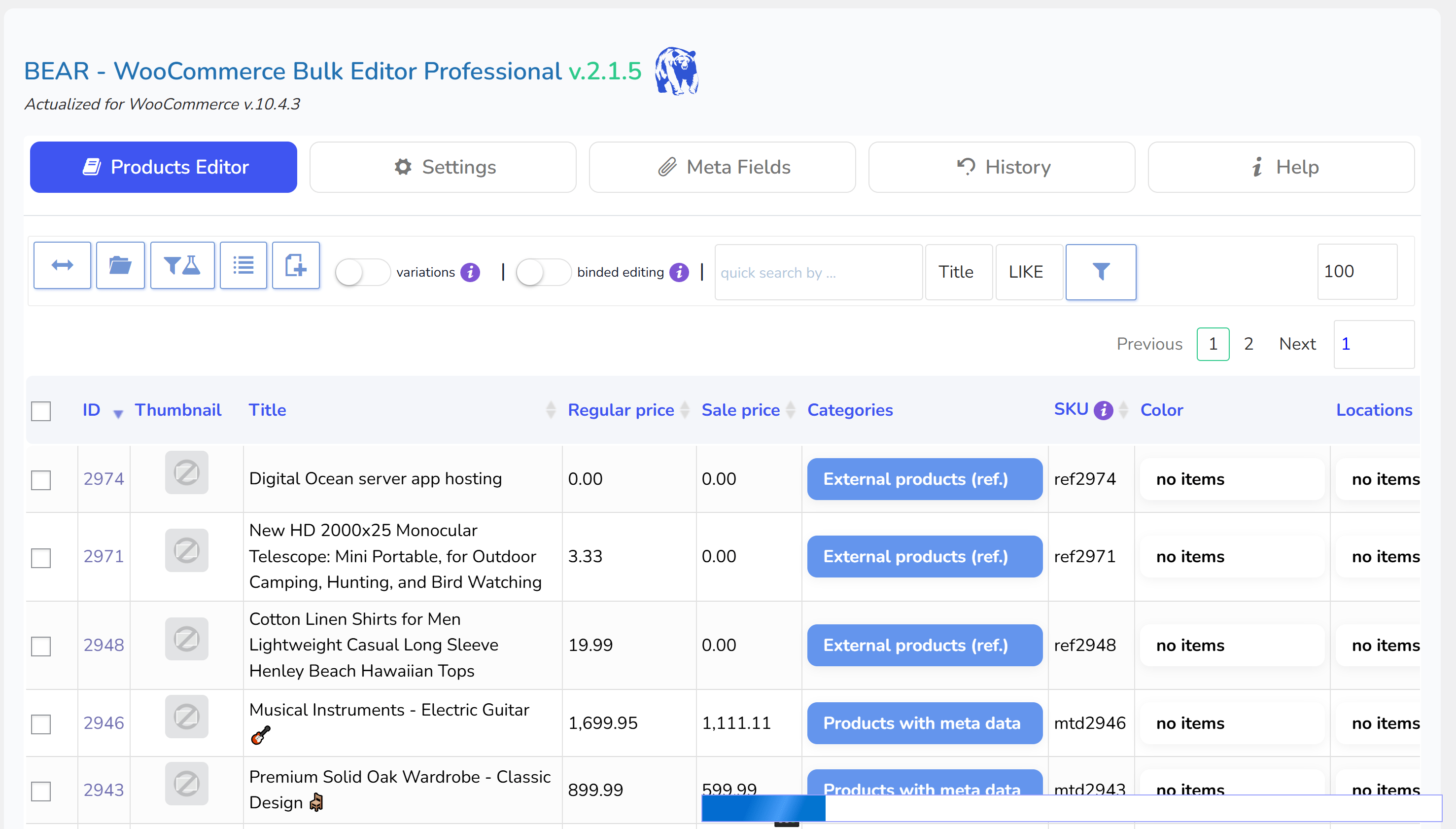This screenshot has height=829, width=1456.
Task: Click the horizontal arrows toolbar icon
Action: pos(62,265)
